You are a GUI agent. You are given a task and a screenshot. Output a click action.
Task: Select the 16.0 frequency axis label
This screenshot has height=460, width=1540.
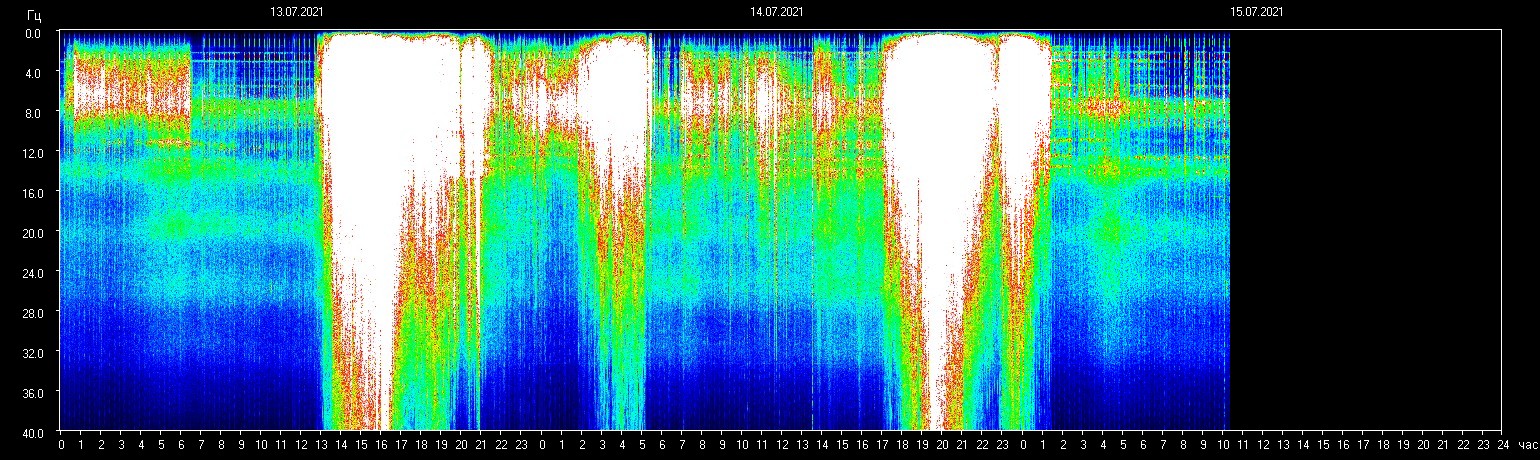[x=33, y=192]
